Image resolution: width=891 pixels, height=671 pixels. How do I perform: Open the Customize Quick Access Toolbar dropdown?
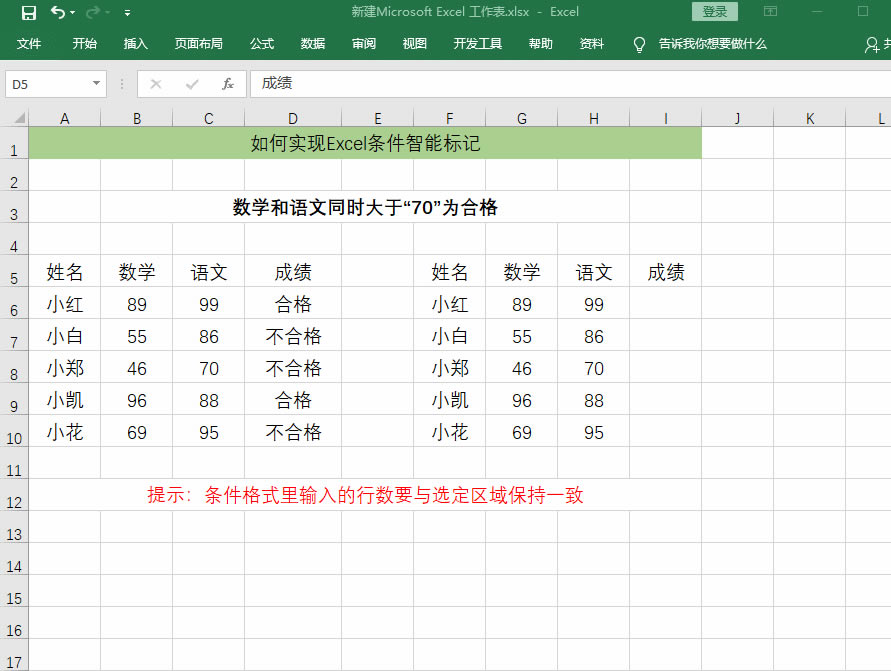click(x=127, y=13)
